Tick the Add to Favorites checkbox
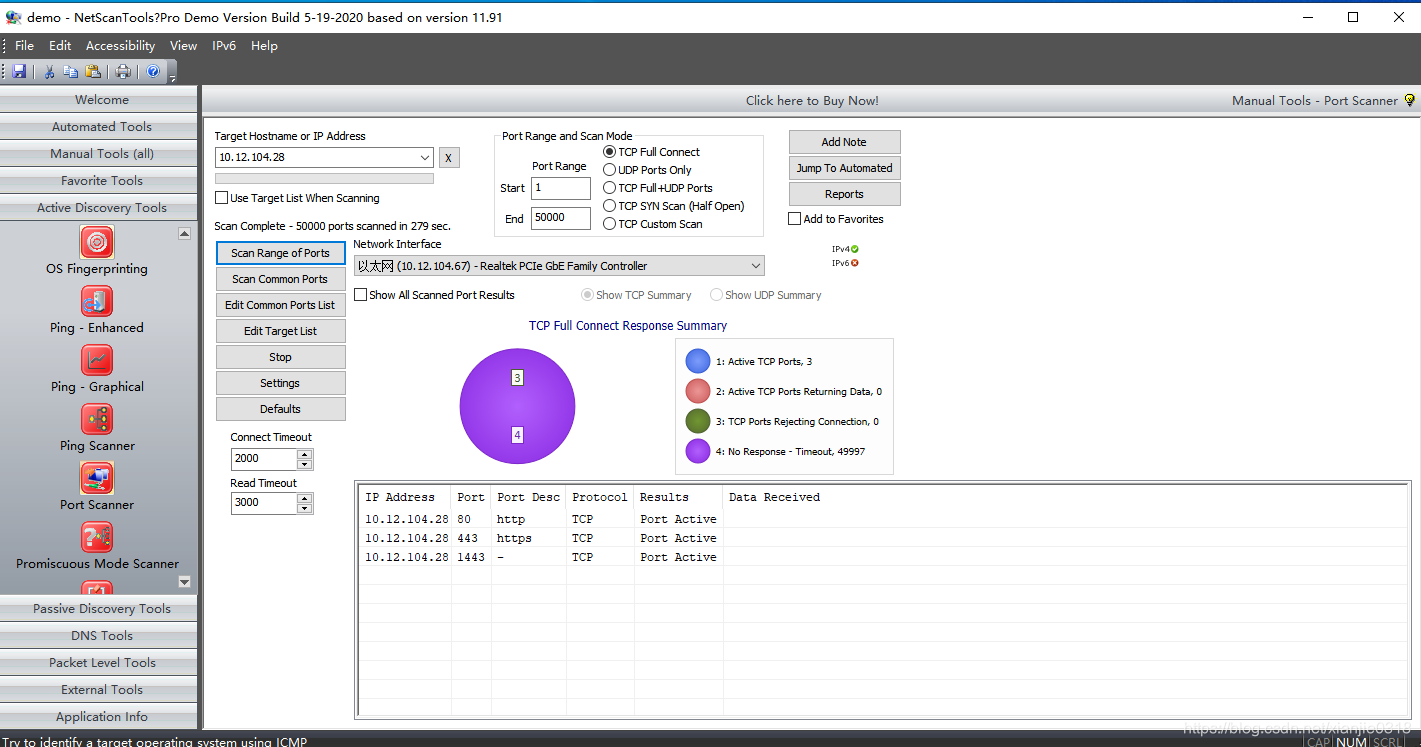Screen dimensions: 1421x747 point(795,219)
